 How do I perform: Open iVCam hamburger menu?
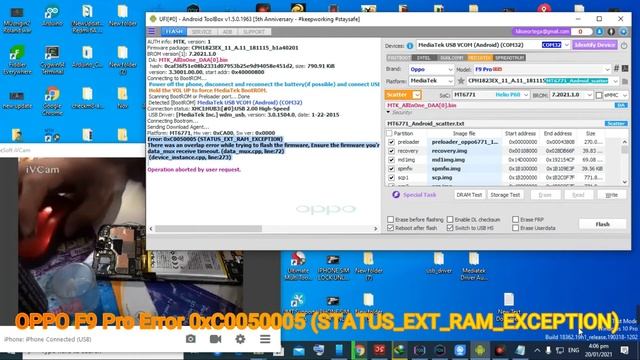pyautogui.click(x=265, y=339)
